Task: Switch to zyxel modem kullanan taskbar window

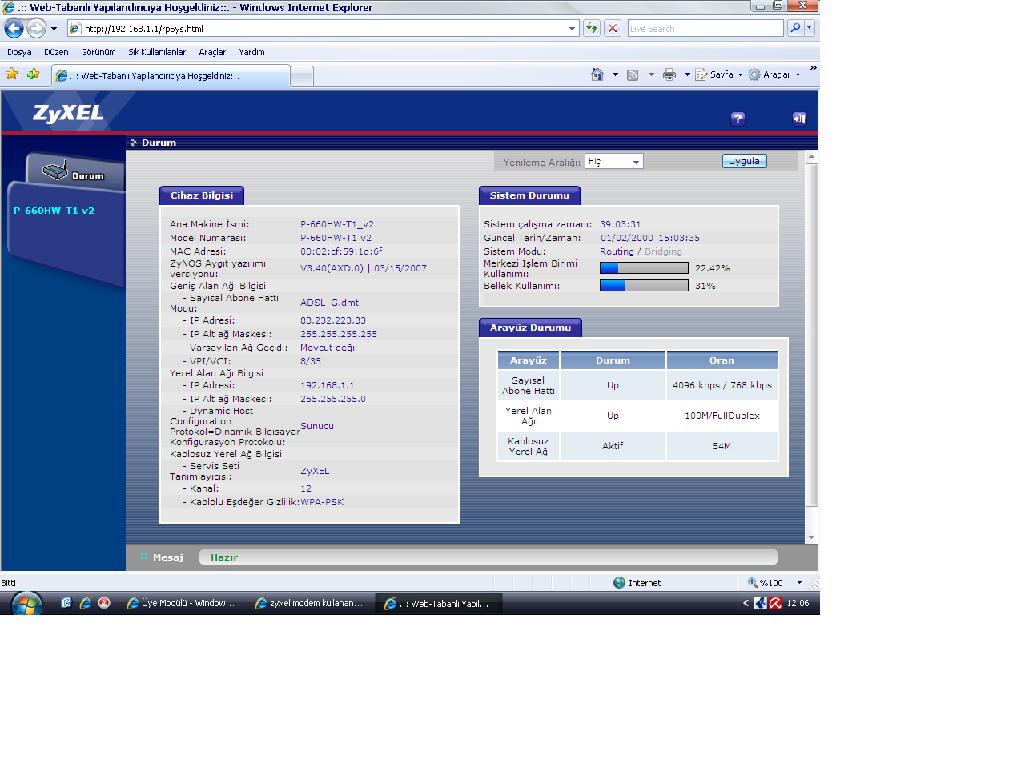Action: pyautogui.click(x=310, y=603)
